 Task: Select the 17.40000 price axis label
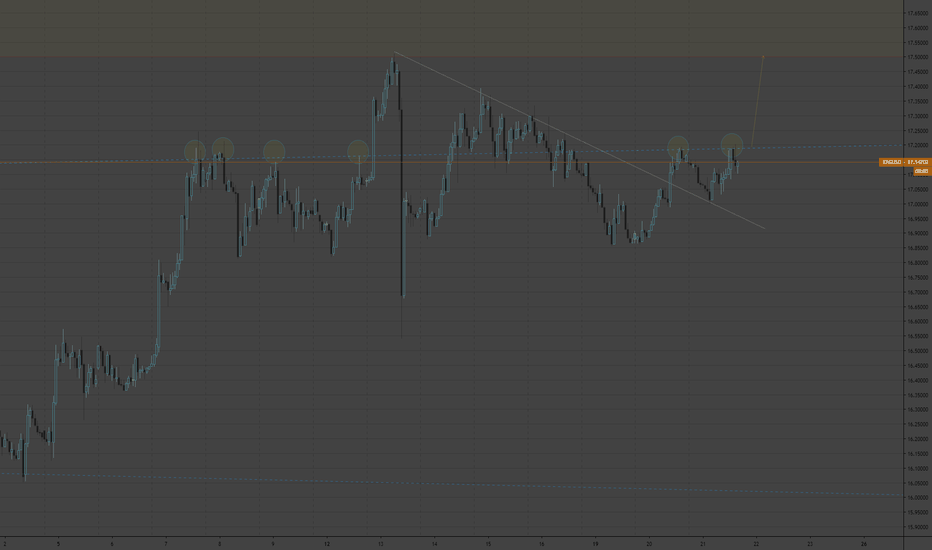pos(918,87)
